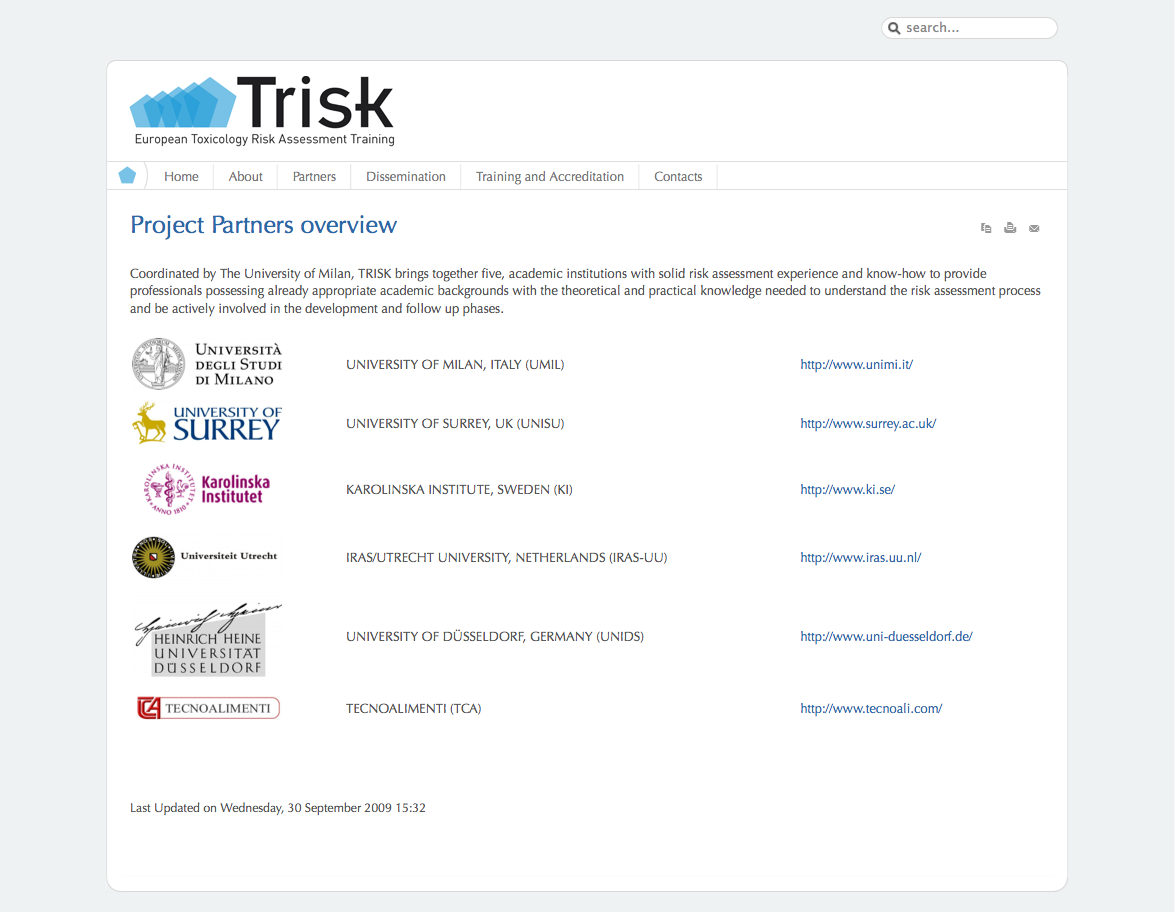Click the blue pentagon home icon

coord(127,176)
